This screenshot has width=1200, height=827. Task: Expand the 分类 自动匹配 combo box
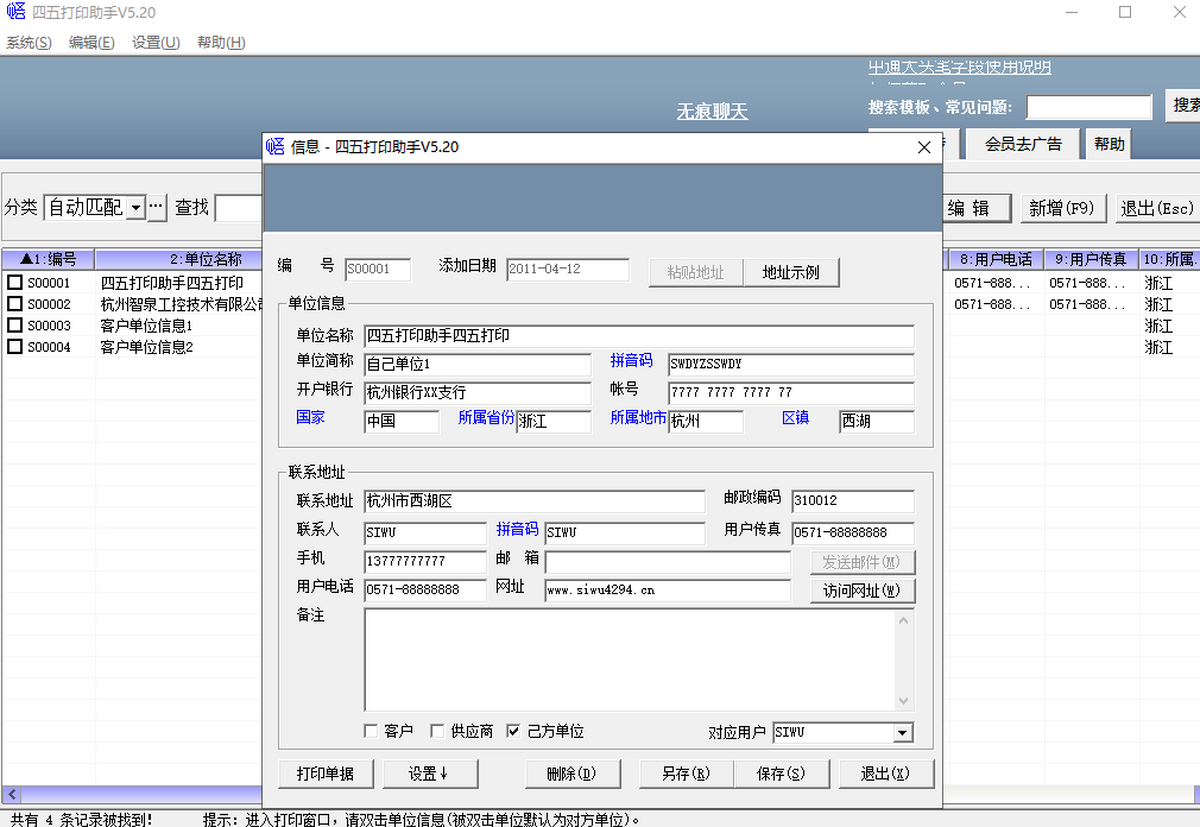coord(136,207)
